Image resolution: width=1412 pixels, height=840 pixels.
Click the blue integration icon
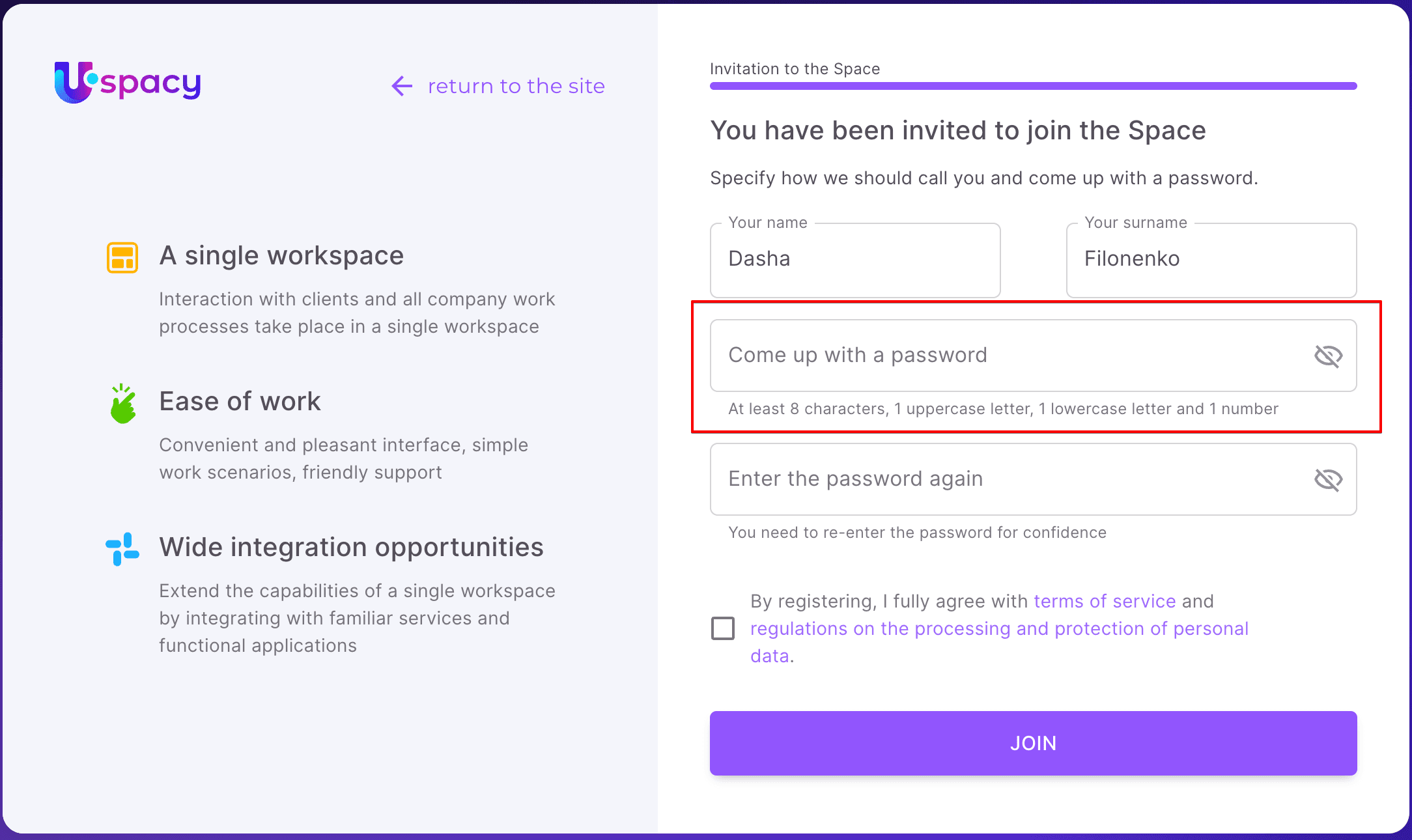pos(122,549)
